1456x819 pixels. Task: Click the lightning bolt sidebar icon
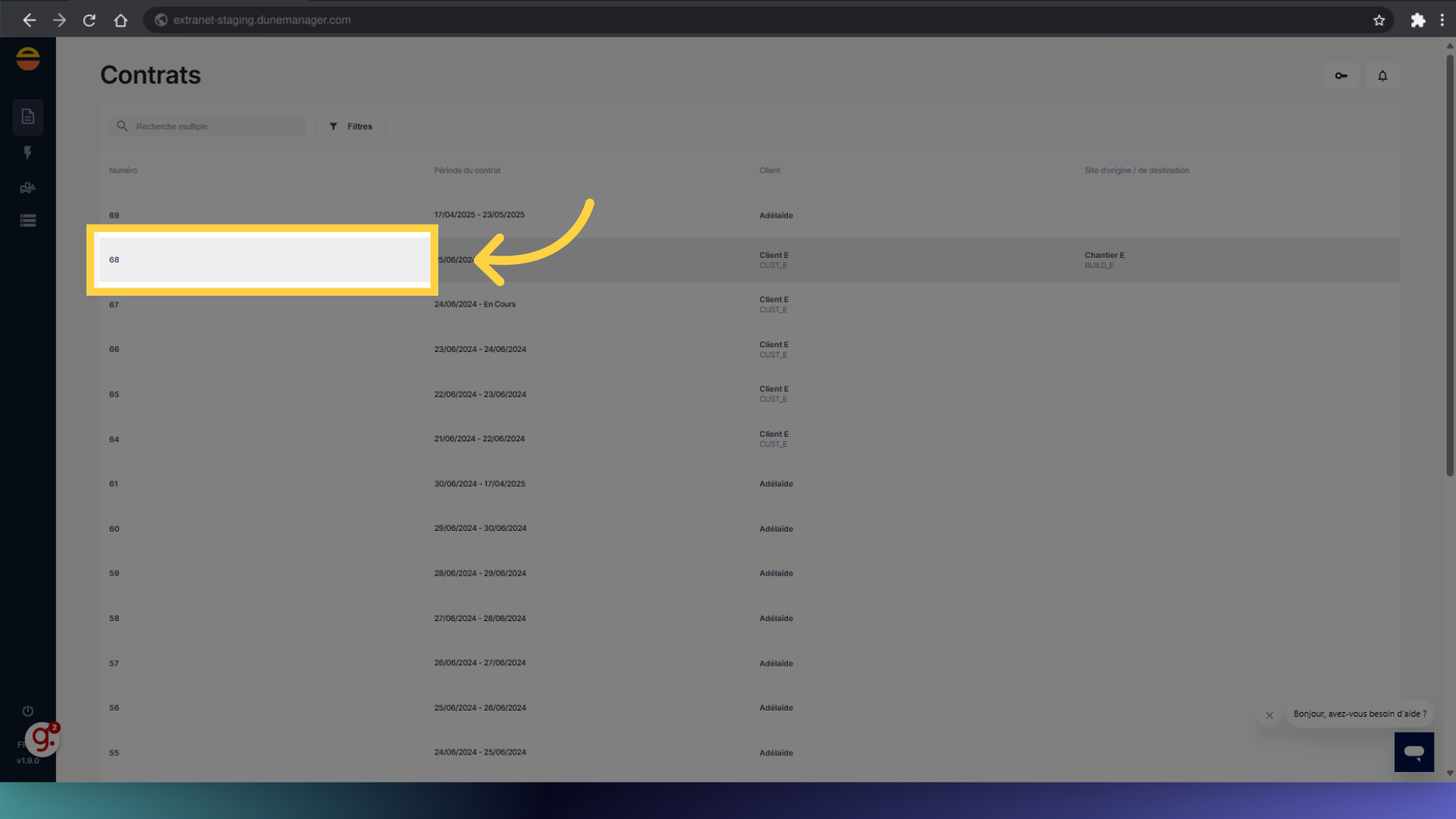click(28, 152)
